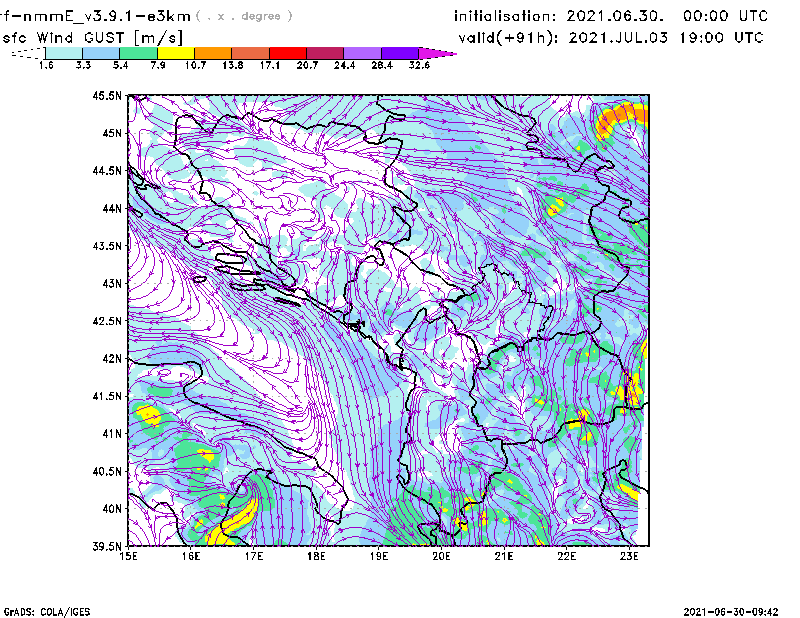Select the initialisation date '2021.06.30.'
This screenshot has height=618, width=800.
click(x=615, y=16)
